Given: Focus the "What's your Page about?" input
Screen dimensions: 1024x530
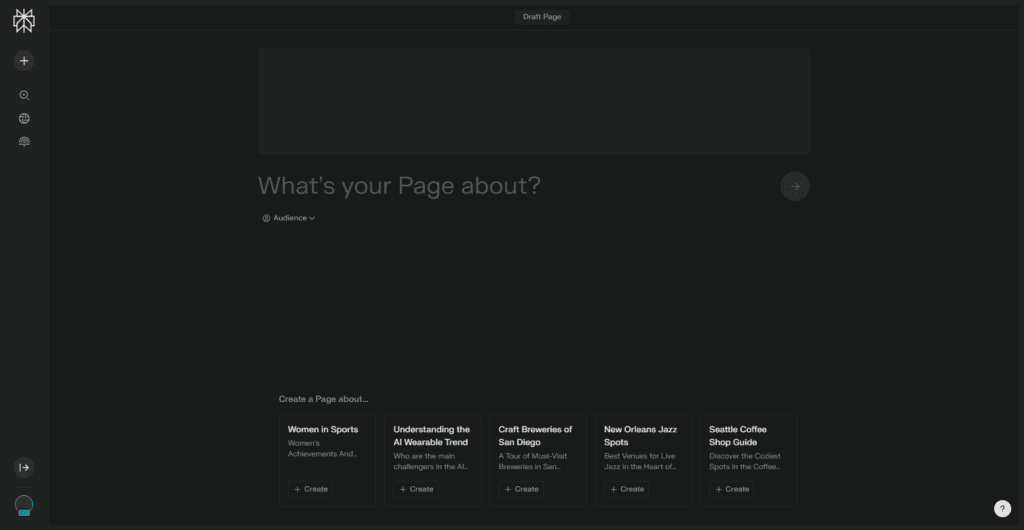Looking at the screenshot, I should tap(500, 186).
